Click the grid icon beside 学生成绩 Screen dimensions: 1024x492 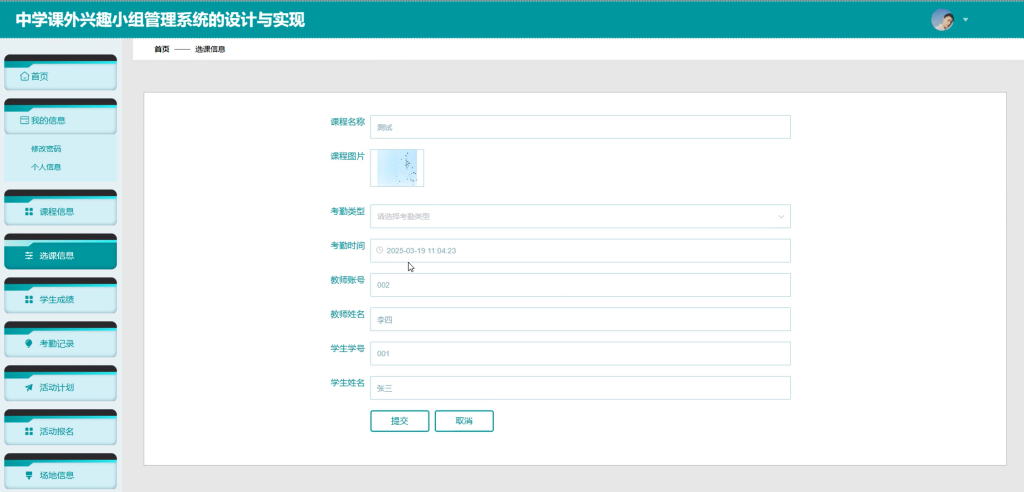(29, 299)
